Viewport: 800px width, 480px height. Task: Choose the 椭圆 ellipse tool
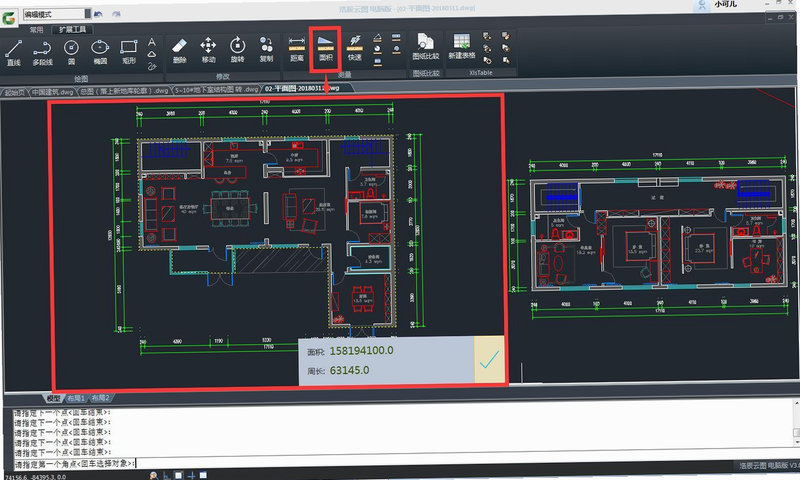click(x=100, y=53)
